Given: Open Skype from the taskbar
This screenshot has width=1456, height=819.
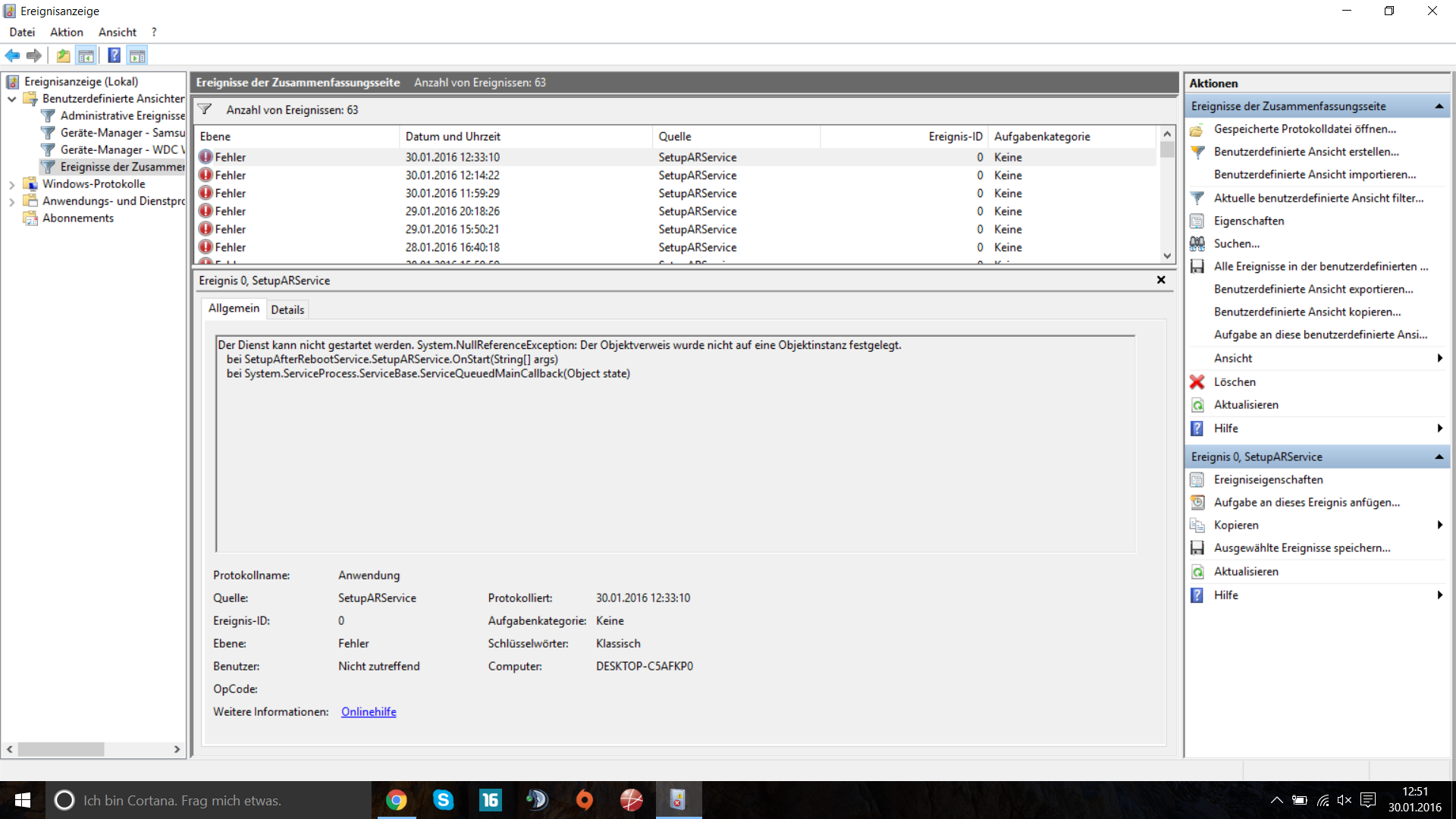Looking at the screenshot, I should [443, 800].
